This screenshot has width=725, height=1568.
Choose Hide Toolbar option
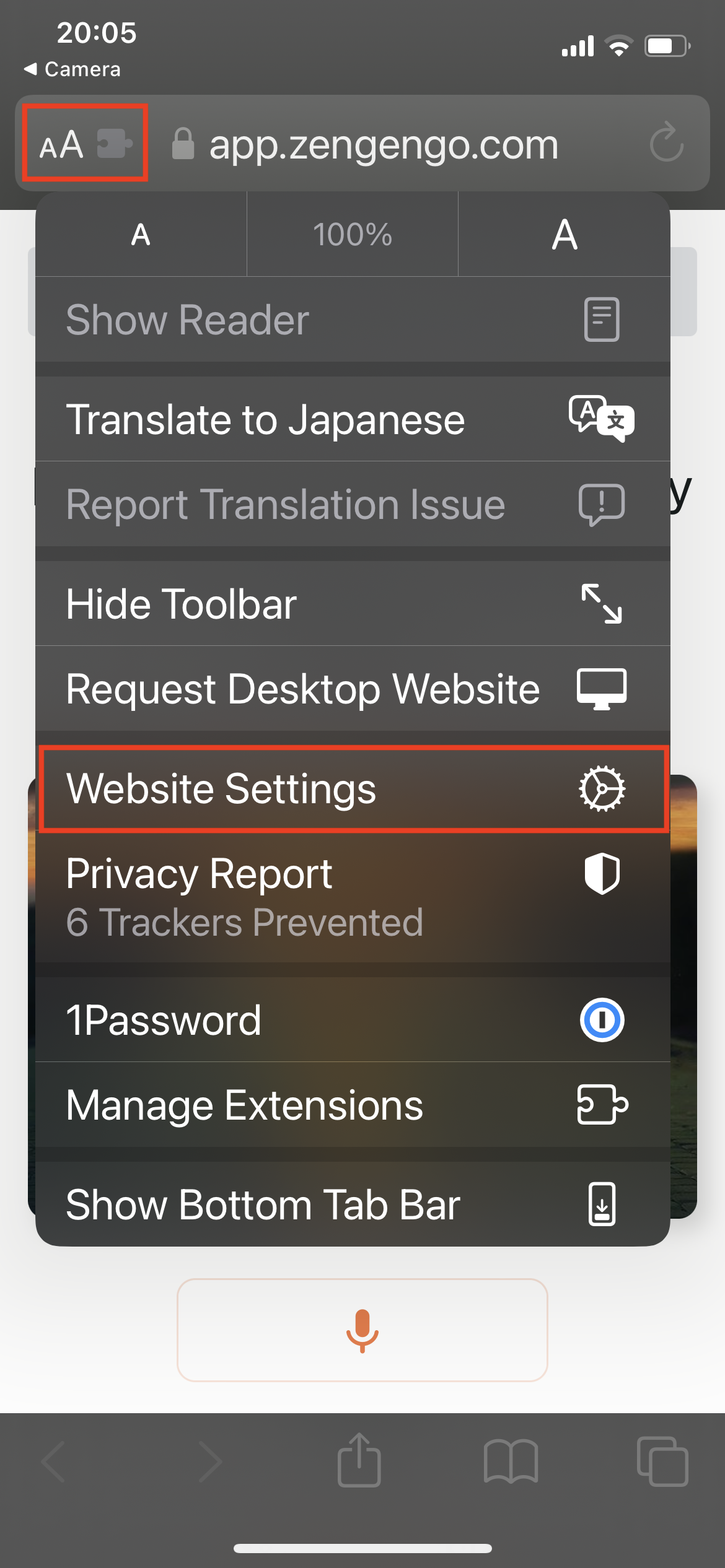(x=353, y=604)
